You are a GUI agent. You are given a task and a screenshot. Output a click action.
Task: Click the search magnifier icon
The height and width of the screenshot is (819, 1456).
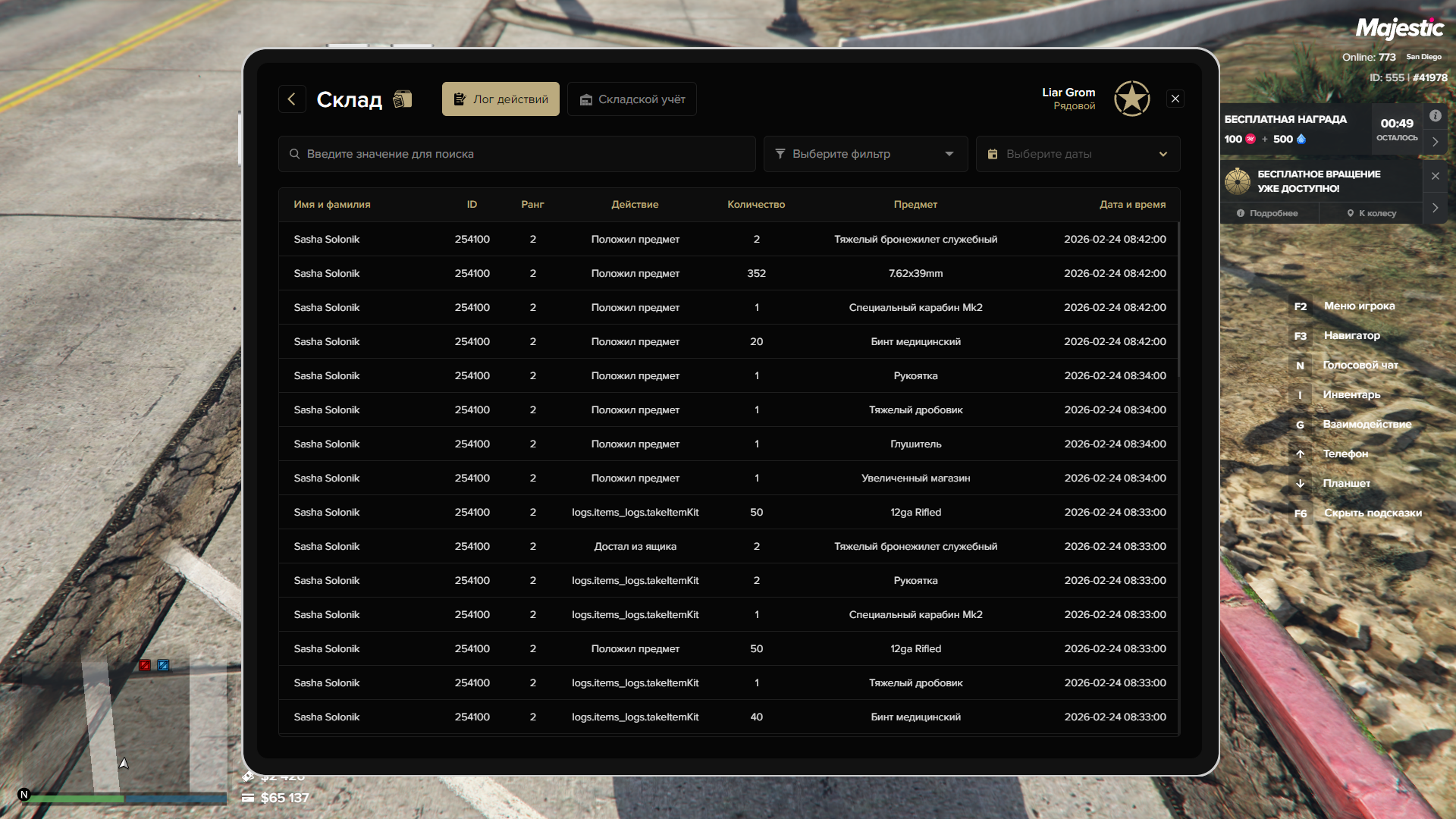294,154
